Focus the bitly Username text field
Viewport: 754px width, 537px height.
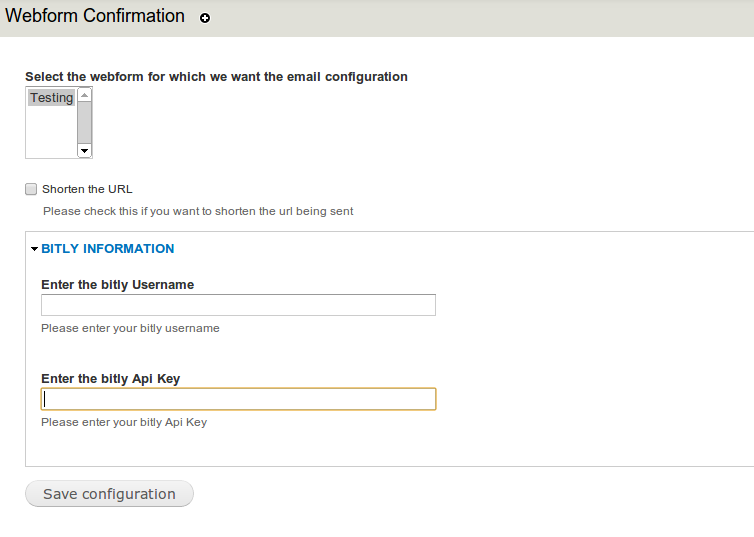[x=238, y=305]
